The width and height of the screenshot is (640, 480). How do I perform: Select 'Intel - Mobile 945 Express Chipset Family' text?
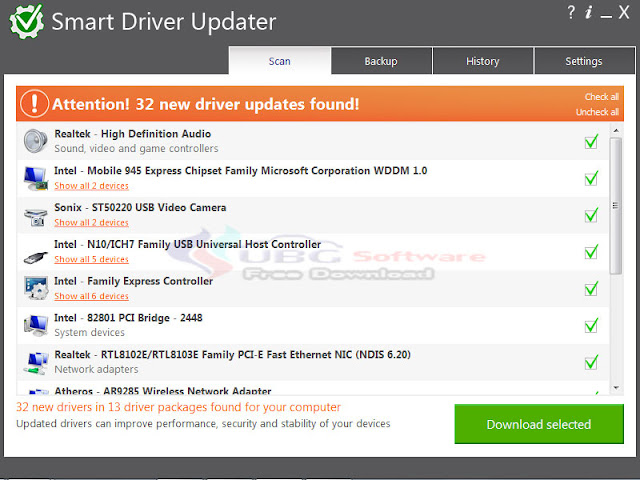click(x=241, y=170)
